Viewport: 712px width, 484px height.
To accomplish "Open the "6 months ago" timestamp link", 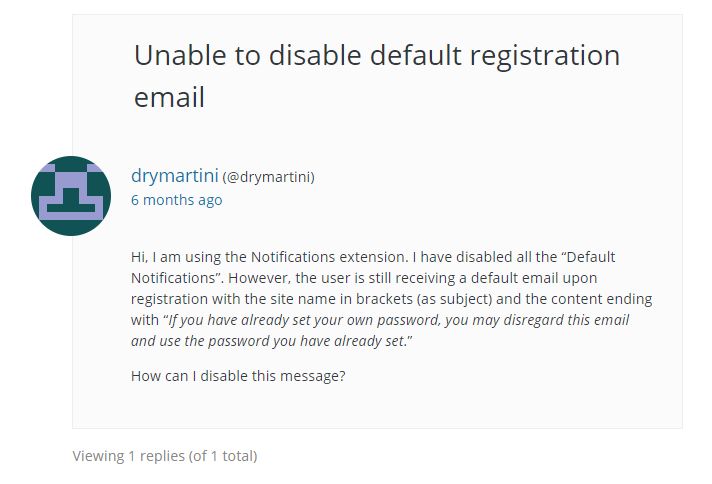I will click(x=176, y=200).
